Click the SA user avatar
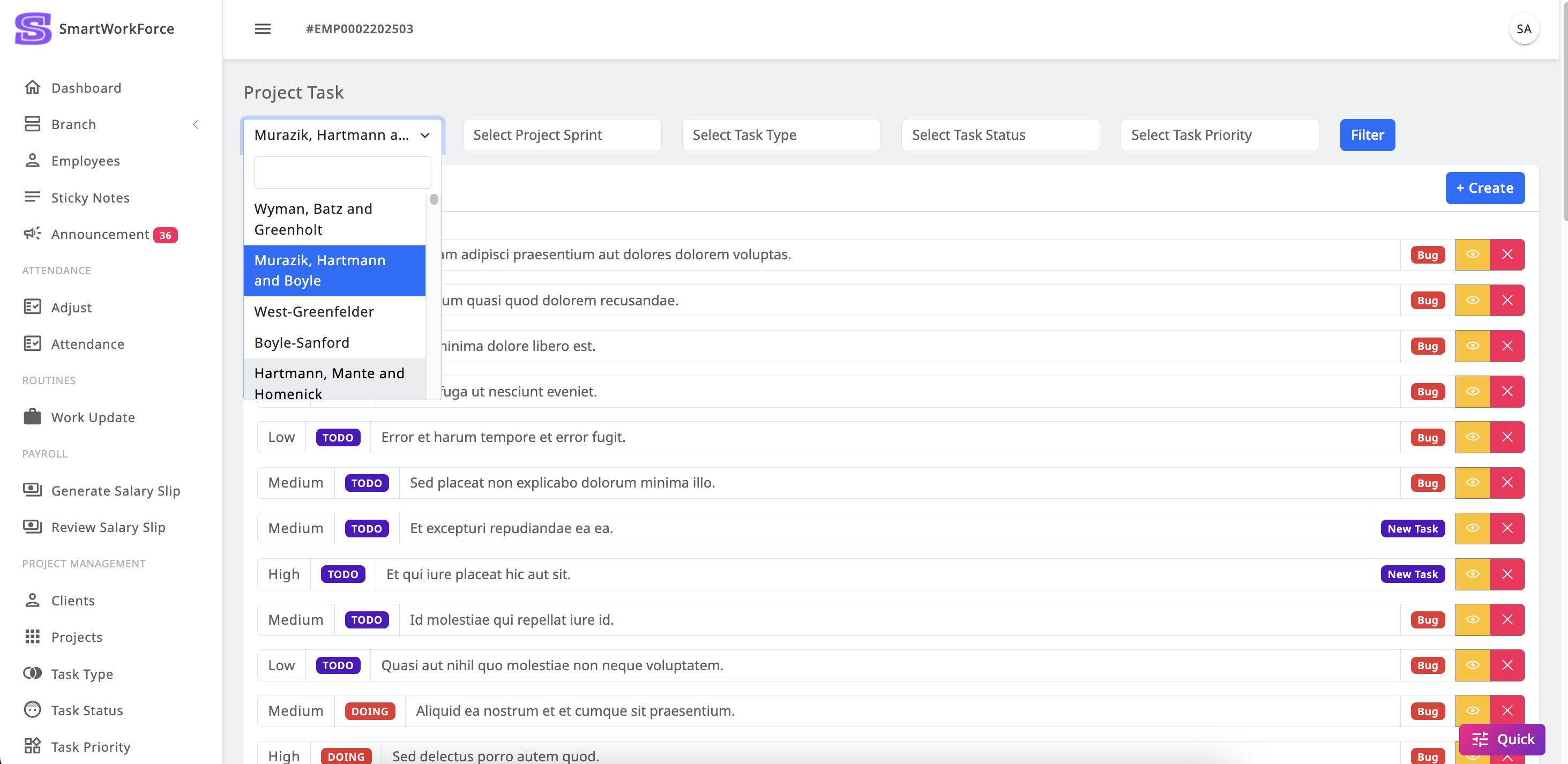This screenshot has height=764, width=1568. 1524,28
